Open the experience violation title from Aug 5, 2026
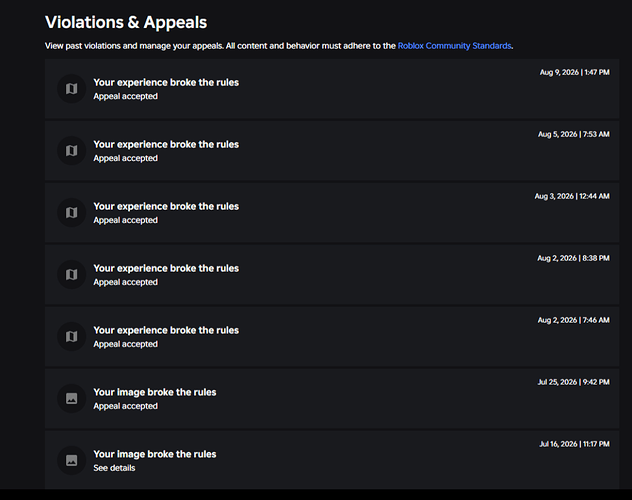The width and height of the screenshot is (632, 500). [166, 144]
